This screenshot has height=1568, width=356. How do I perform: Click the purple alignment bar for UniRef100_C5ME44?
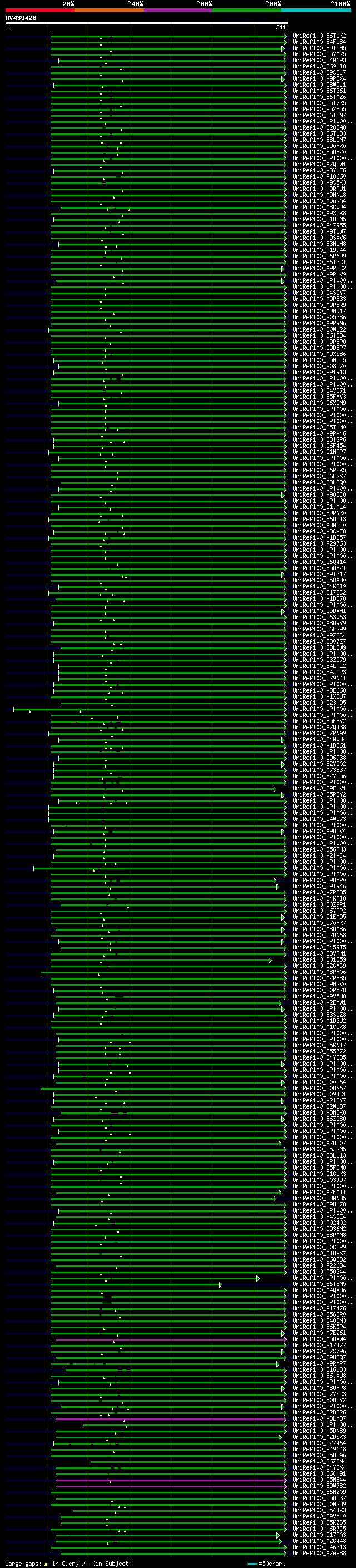coord(170,1480)
